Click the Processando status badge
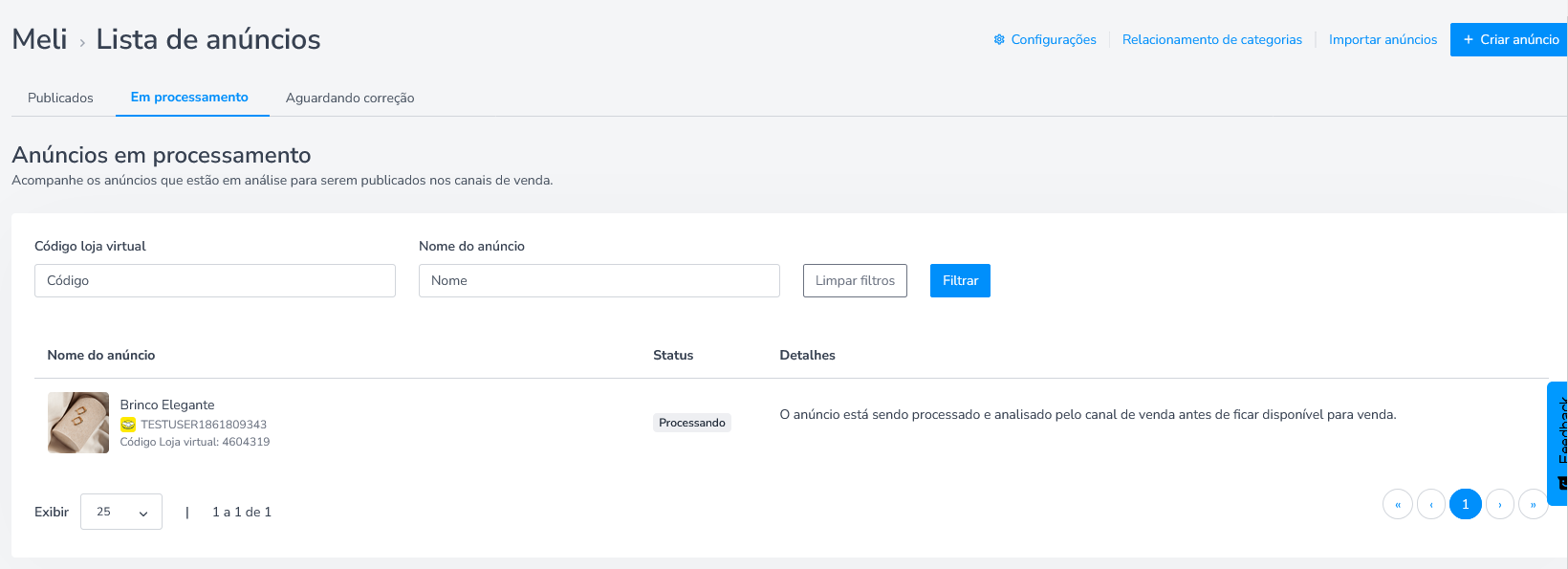 (692, 423)
